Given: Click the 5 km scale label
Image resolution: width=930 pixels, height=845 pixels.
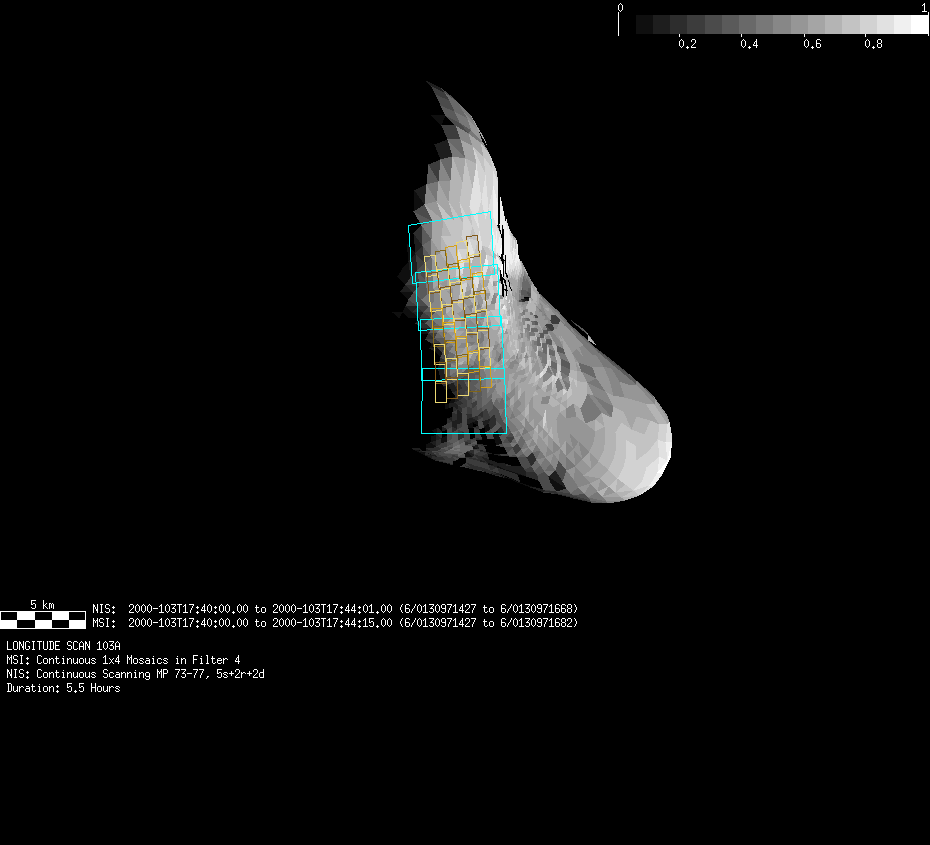Looking at the screenshot, I should point(42,605).
